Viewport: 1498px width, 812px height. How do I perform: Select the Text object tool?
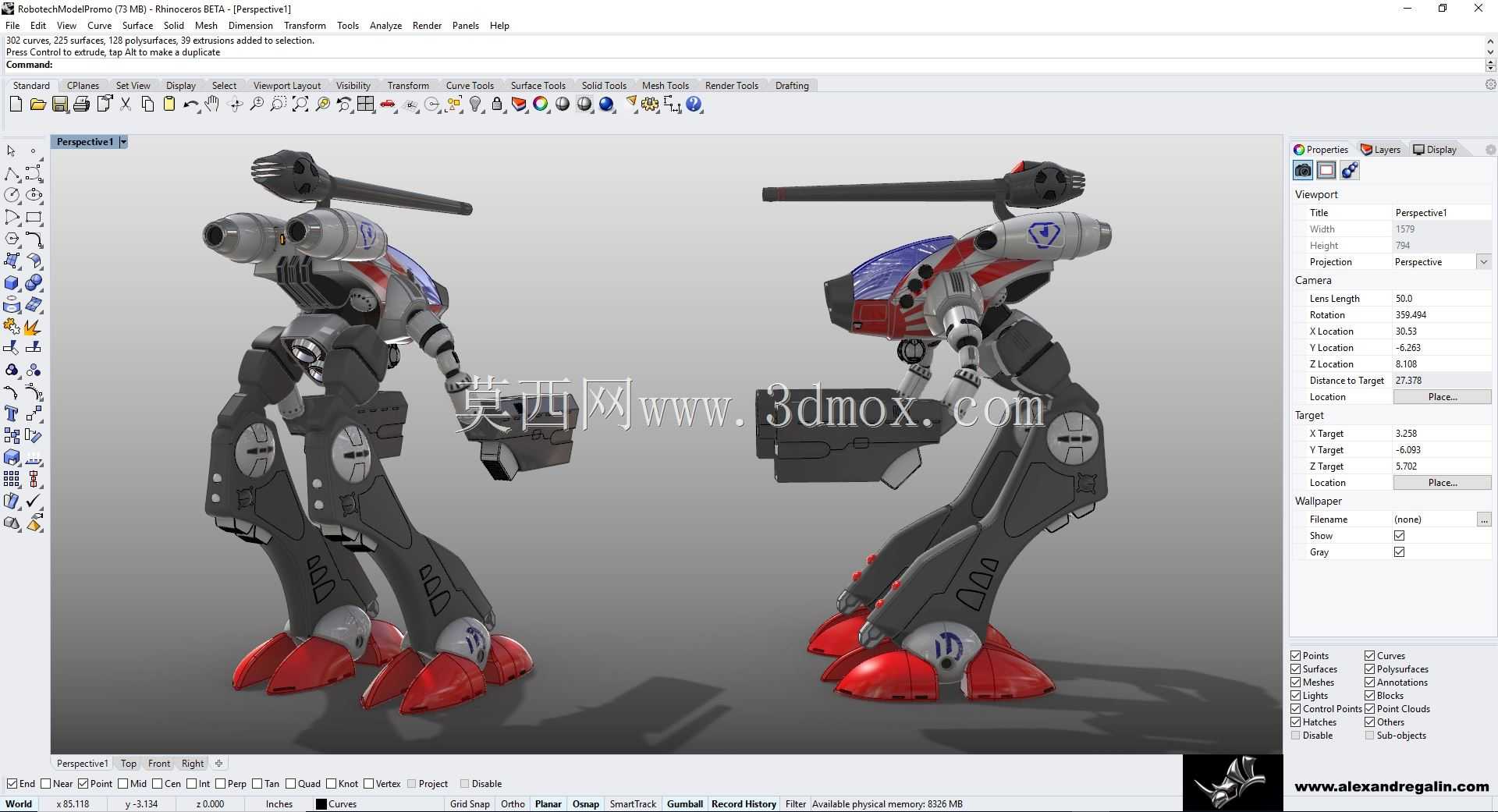coord(12,413)
